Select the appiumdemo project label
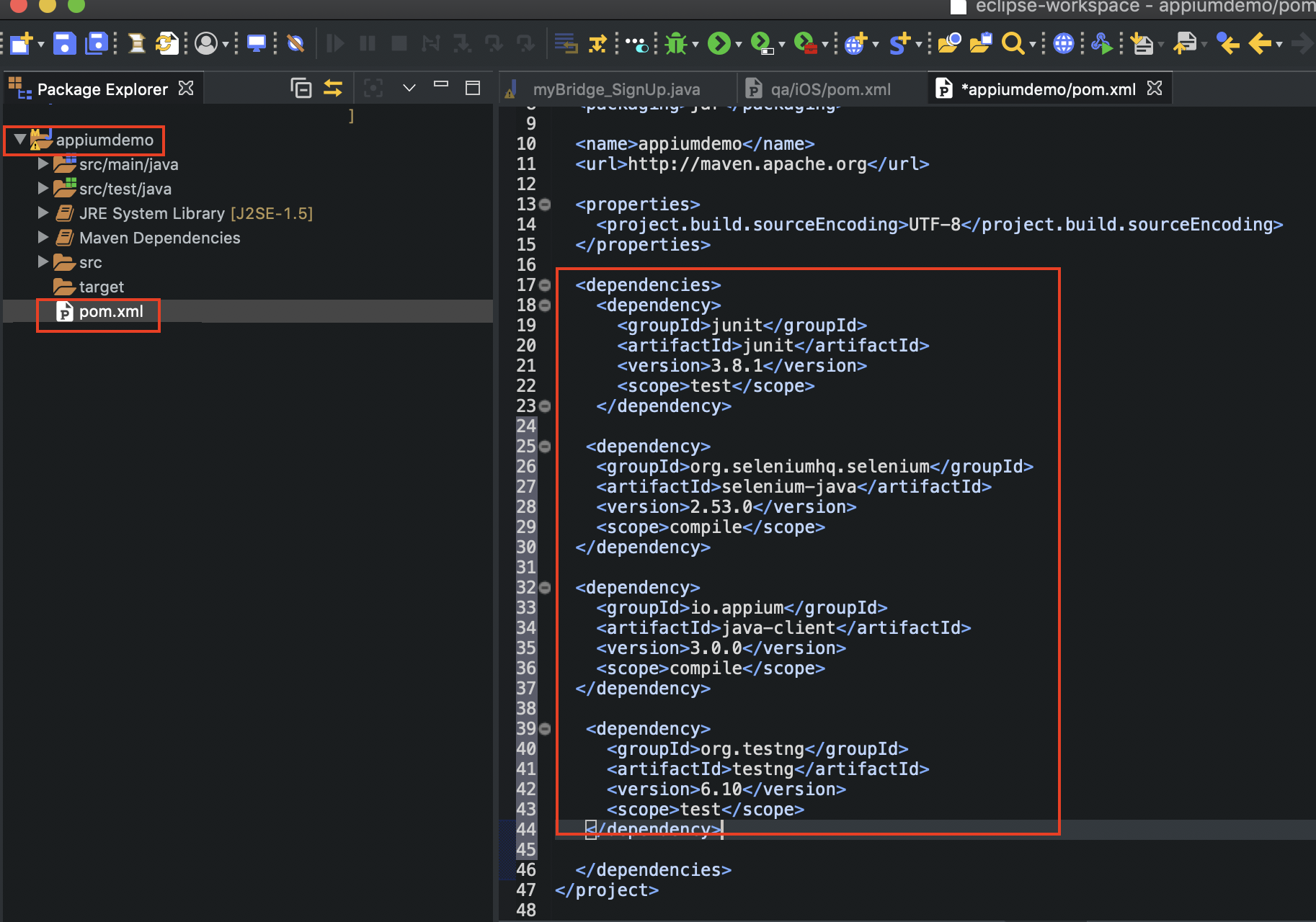This screenshot has width=1316, height=922. [x=105, y=140]
